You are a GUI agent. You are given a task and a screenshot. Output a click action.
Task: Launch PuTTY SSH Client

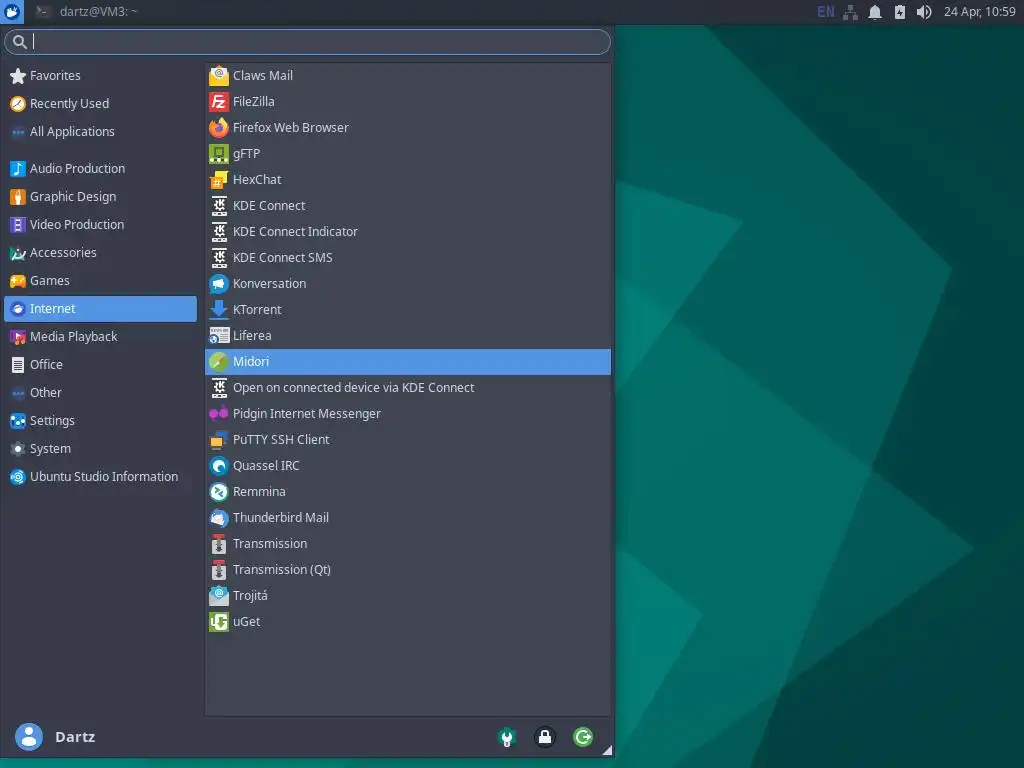(x=408, y=440)
